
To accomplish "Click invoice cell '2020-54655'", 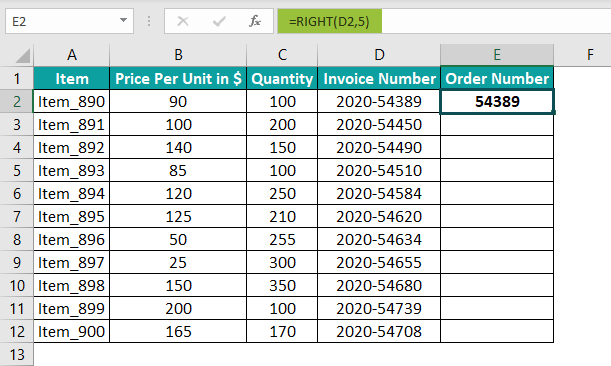I will pos(379,262).
